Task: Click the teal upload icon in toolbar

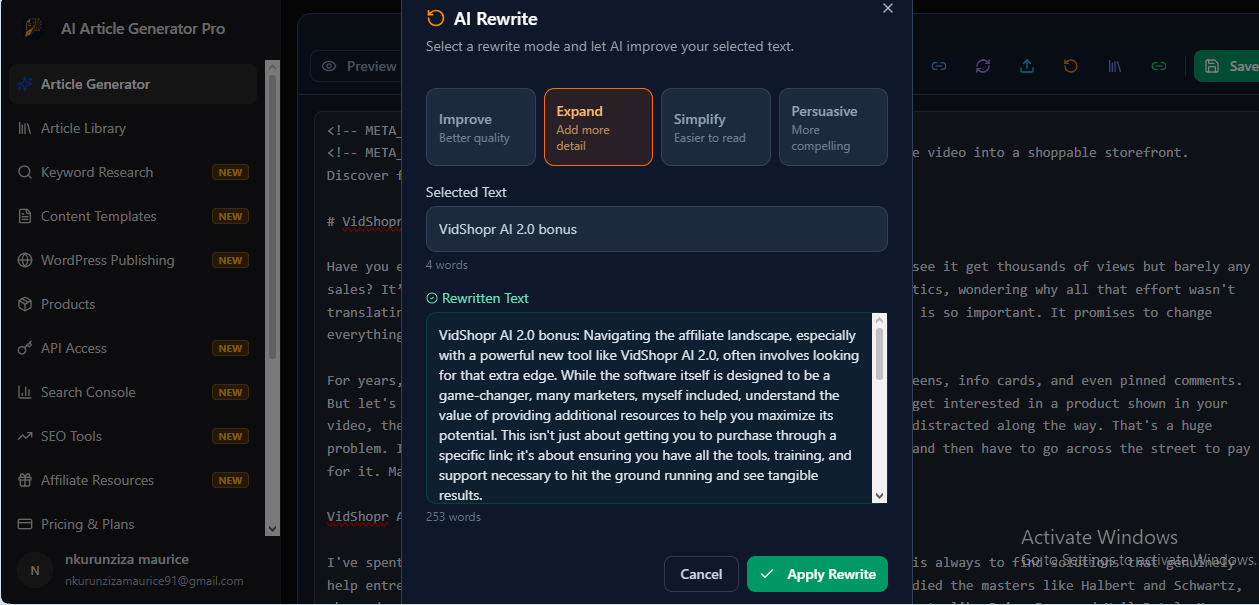Action: pos(1027,66)
